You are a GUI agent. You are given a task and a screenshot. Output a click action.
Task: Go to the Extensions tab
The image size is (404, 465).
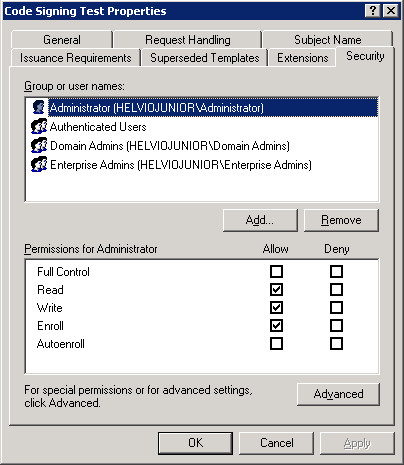coord(303,58)
